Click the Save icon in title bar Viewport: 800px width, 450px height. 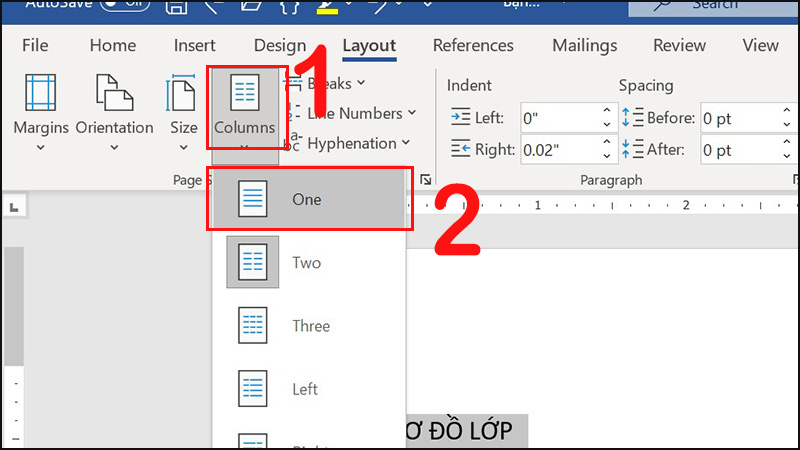177,7
